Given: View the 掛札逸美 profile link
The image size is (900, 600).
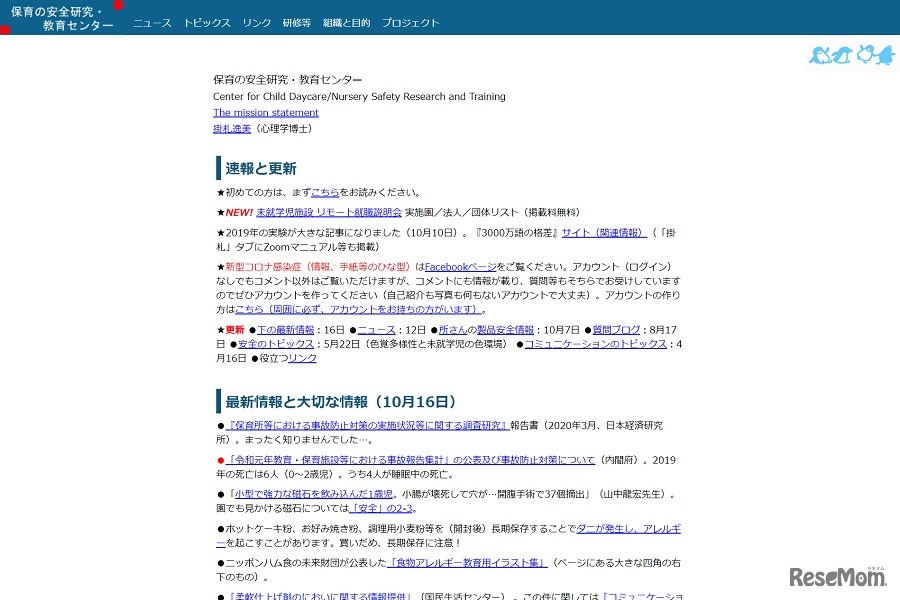Looking at the screenshot, I should click(x=231, y=128).
